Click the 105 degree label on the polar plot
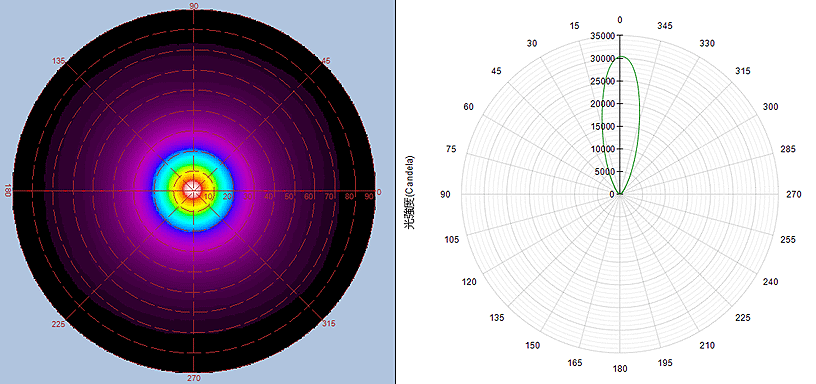816x384 pixels. (451, 239)
